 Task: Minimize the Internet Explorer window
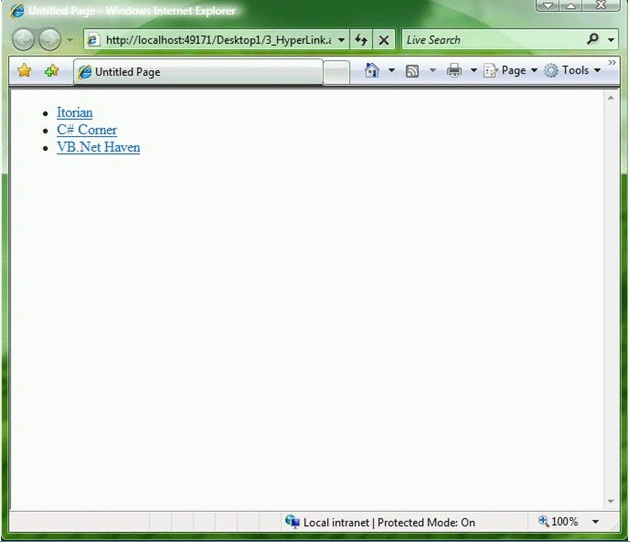(547, 5)
